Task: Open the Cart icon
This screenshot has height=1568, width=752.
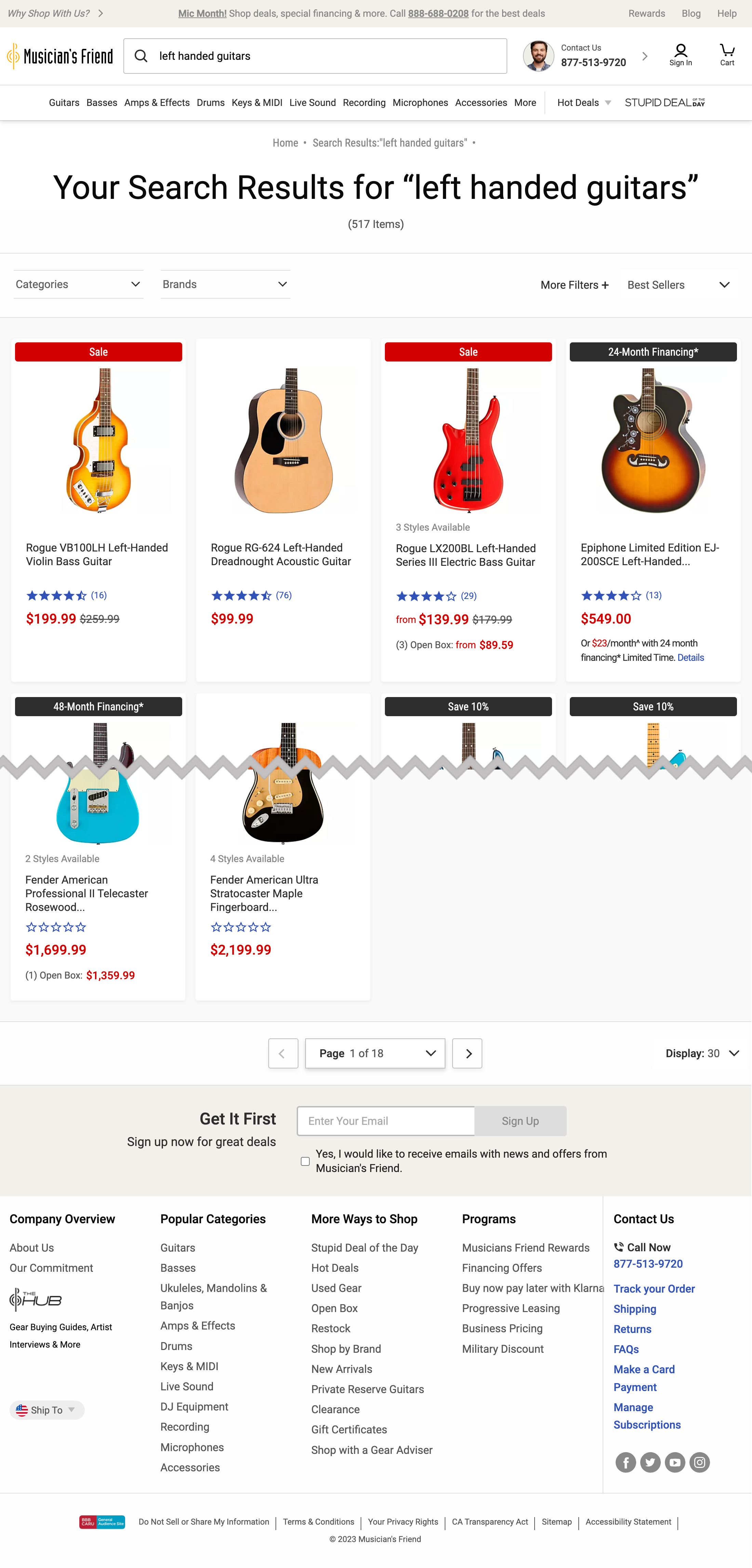Action: [726, 52]
